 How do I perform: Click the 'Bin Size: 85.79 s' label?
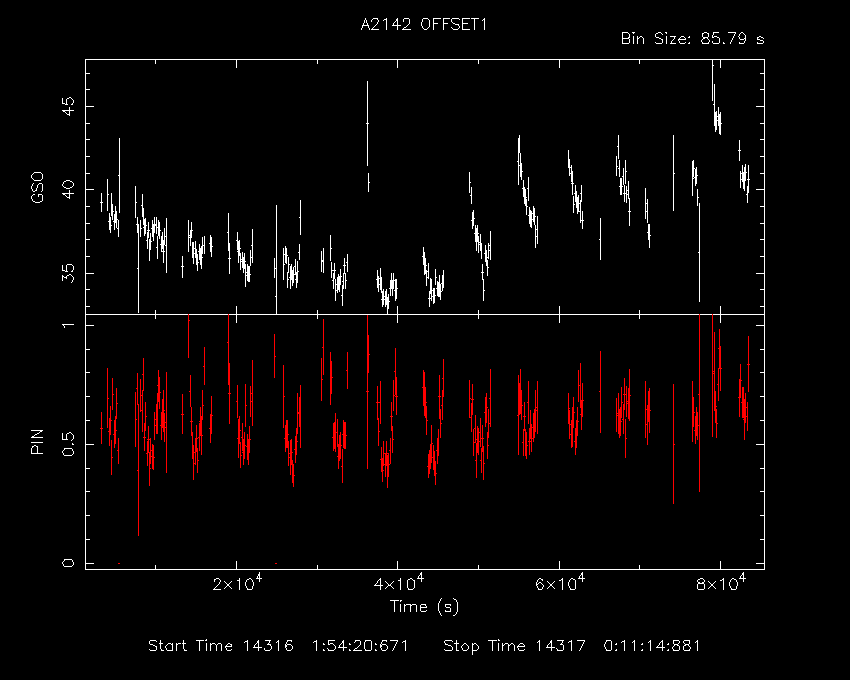[x=693, y=39]
